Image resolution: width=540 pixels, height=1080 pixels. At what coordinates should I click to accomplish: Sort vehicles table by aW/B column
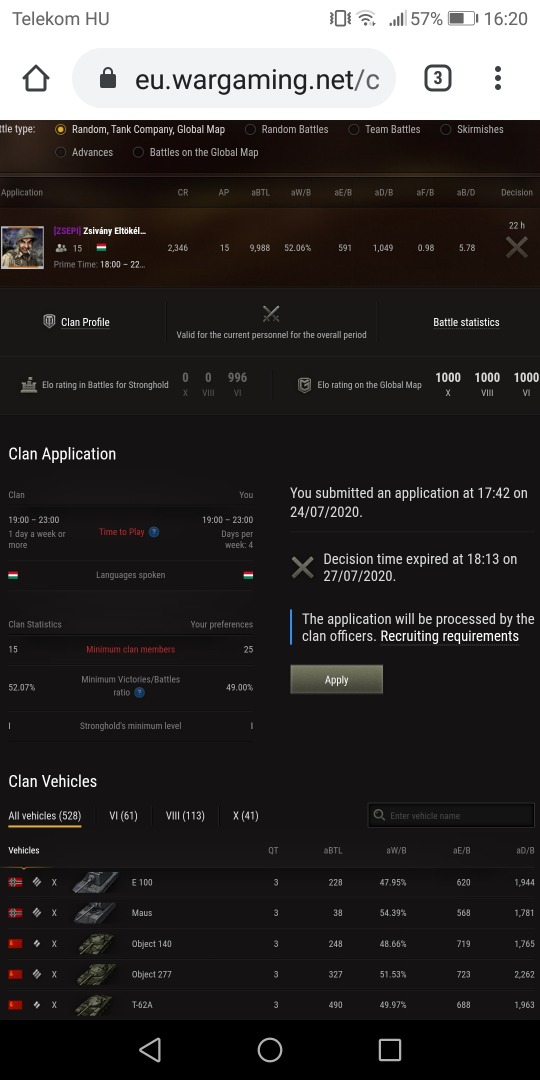pos(396,851)
